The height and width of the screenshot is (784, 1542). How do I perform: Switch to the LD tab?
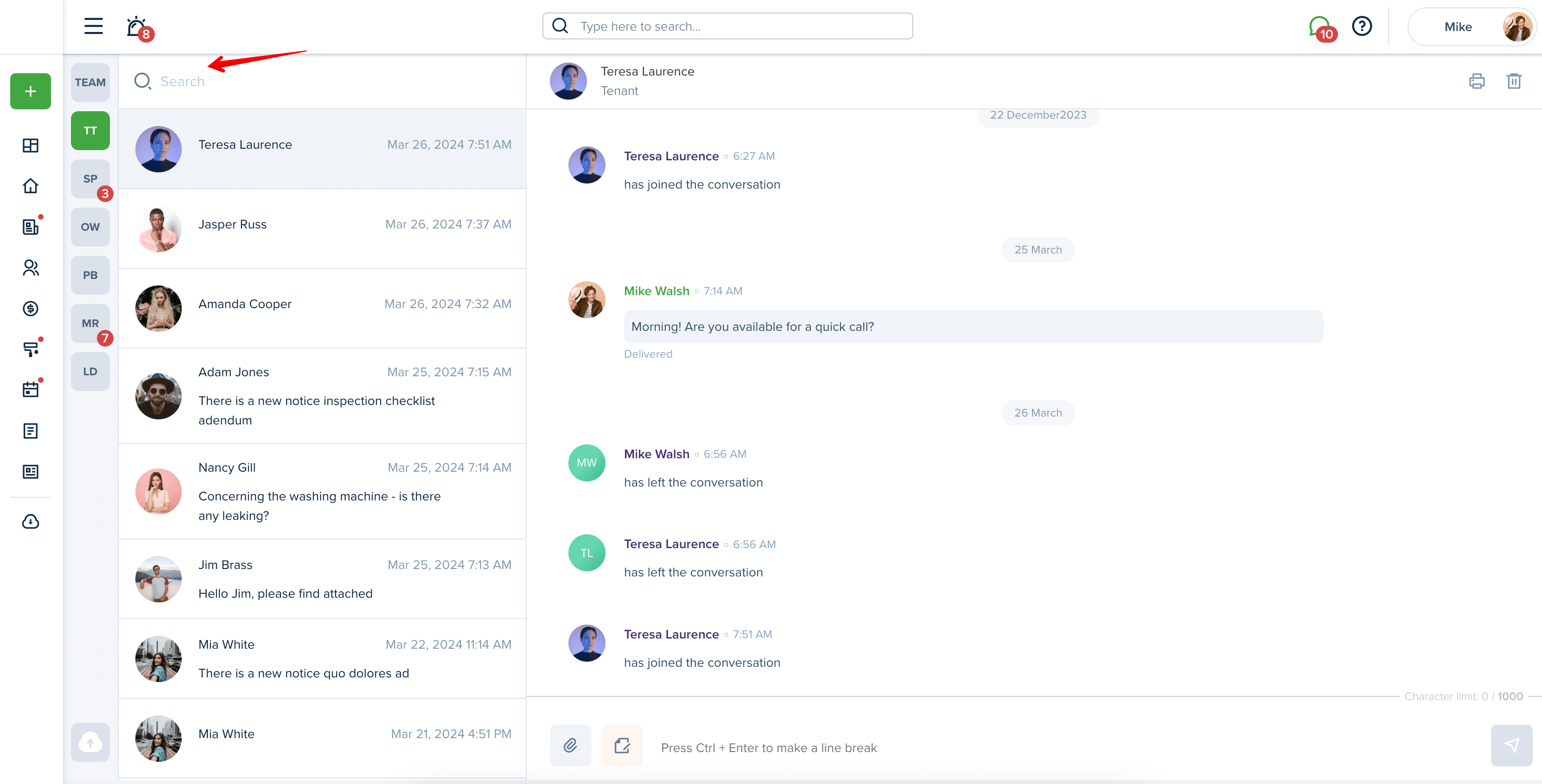pyautogui.click(x=90, y=372)
